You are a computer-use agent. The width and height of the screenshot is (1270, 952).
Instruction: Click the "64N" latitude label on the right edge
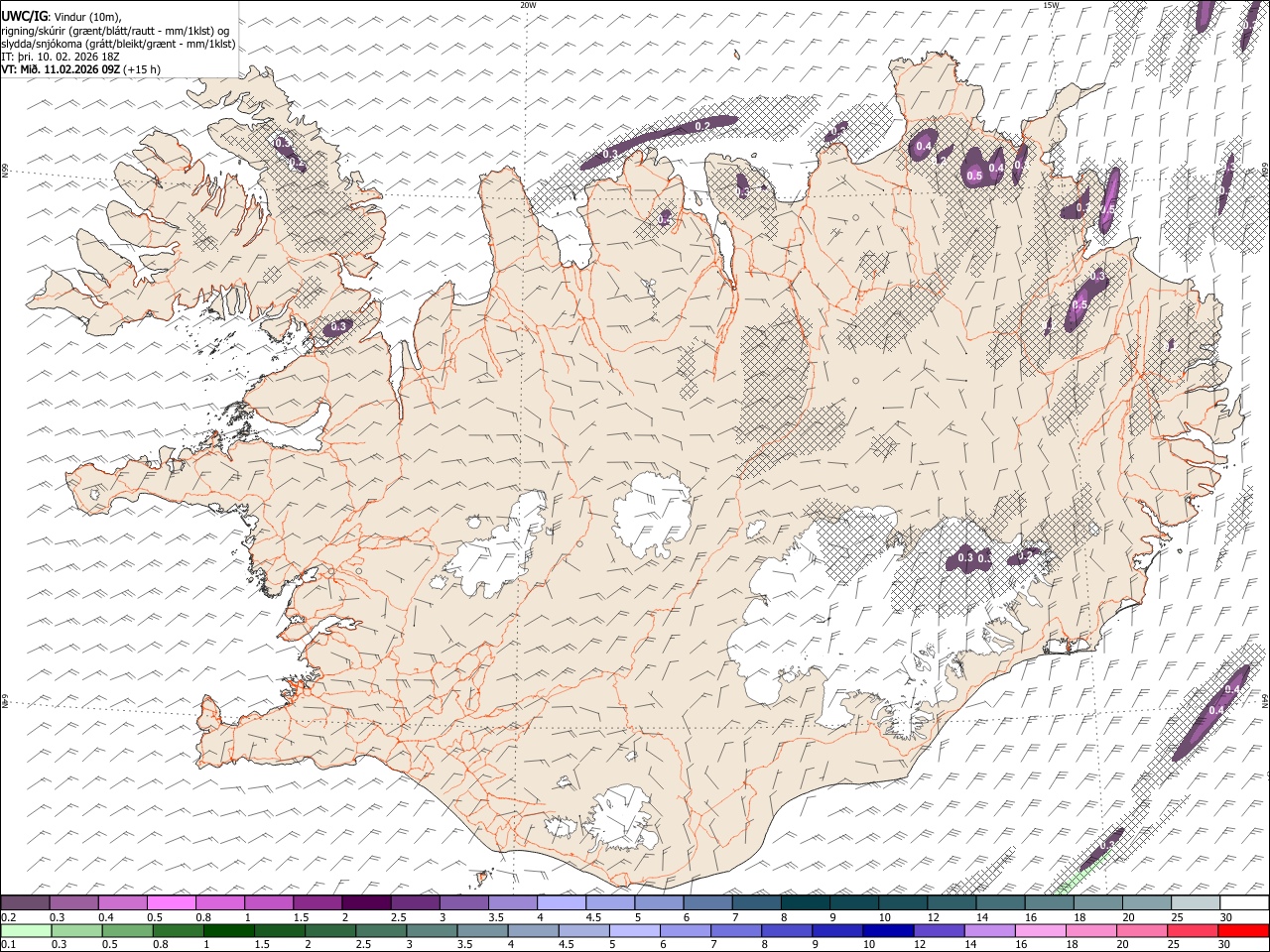[1265, 700]
